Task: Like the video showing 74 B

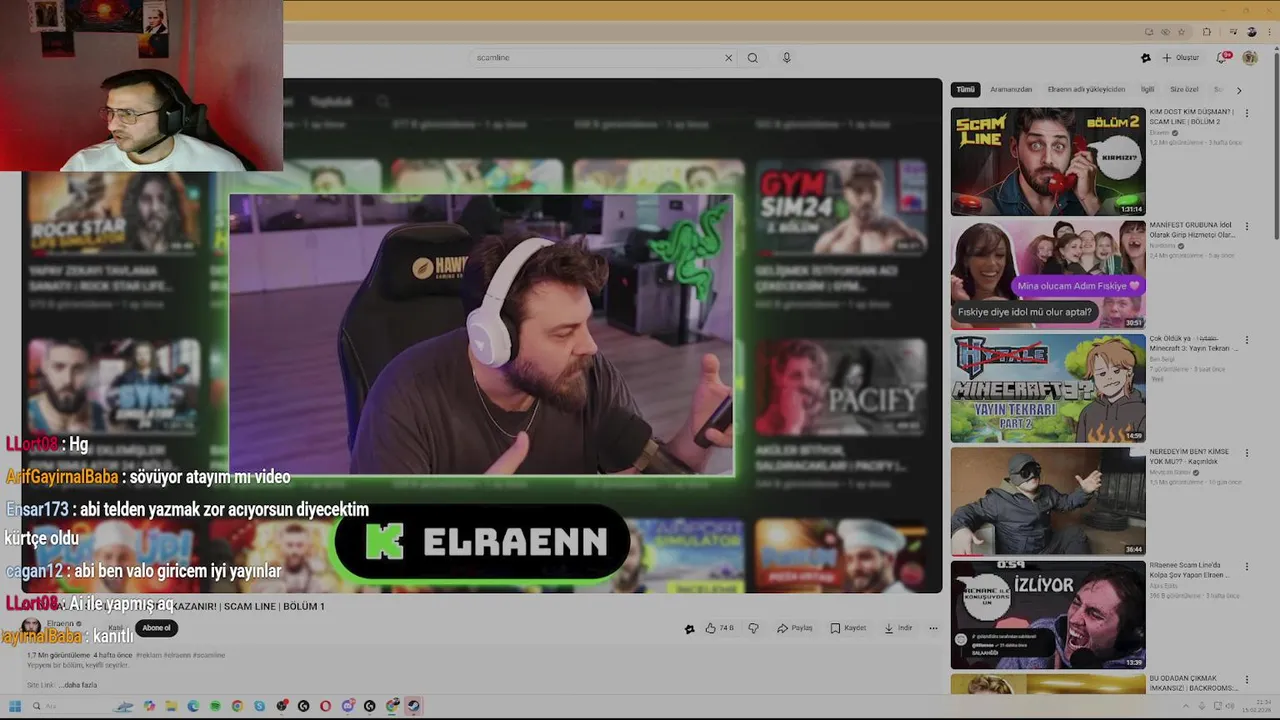Action: pos(719,628)
